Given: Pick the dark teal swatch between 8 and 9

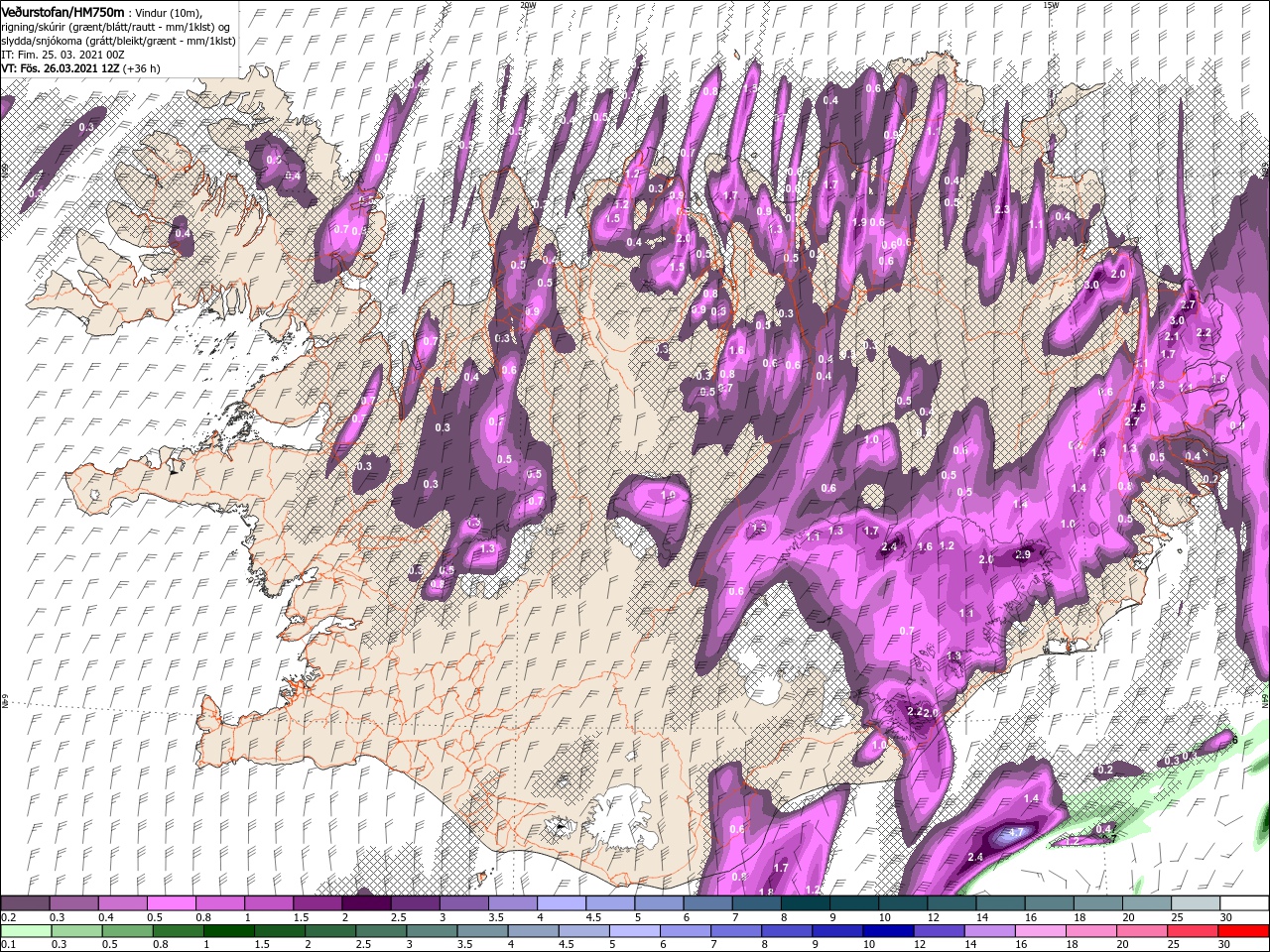Looking at the screenshot, I should point(806,903).
